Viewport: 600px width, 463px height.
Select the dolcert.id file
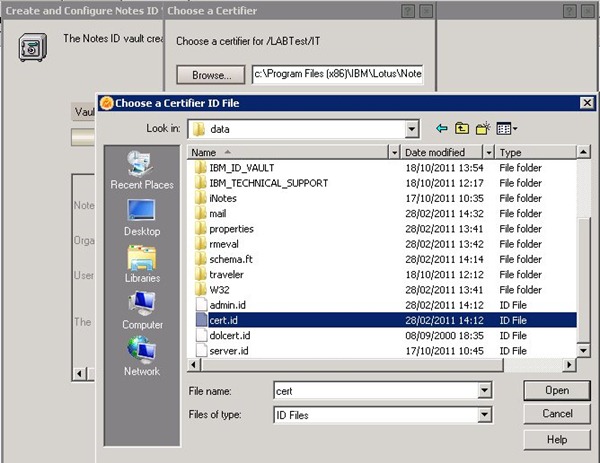click(x=229, y=336)
